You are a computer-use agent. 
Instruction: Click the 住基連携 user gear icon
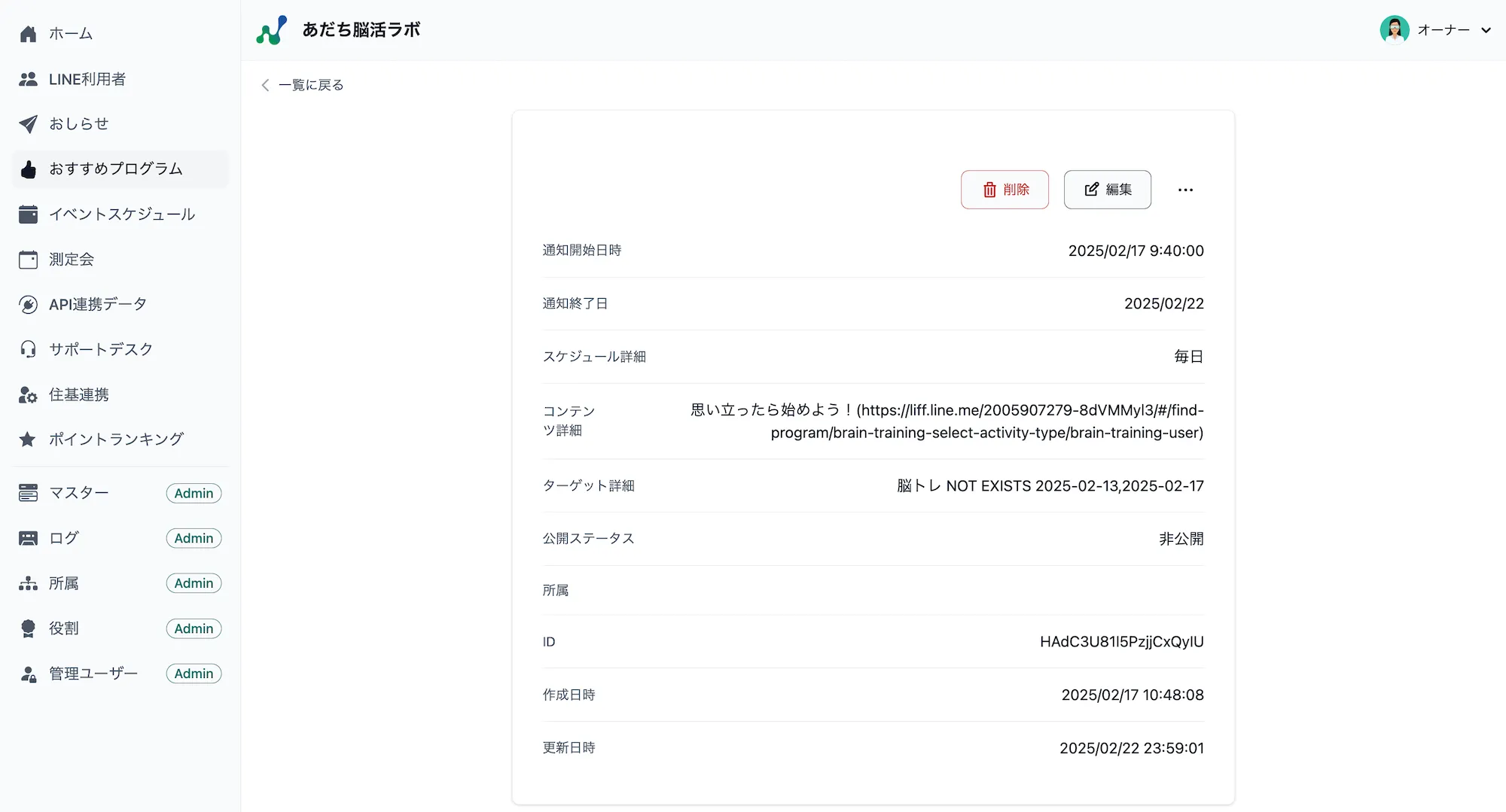(28, 395)
